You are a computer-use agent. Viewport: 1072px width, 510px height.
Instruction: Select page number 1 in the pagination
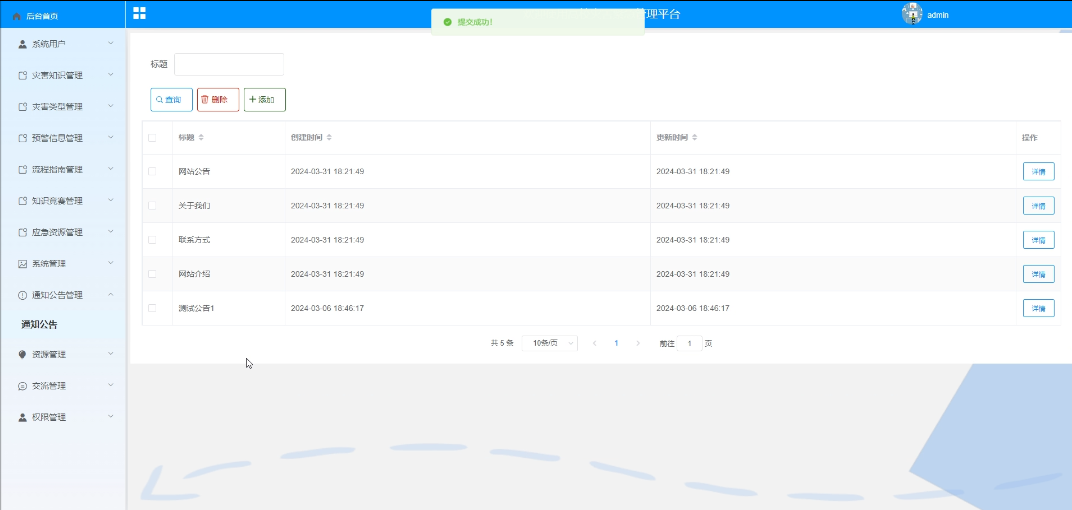[x=616, y=343]
